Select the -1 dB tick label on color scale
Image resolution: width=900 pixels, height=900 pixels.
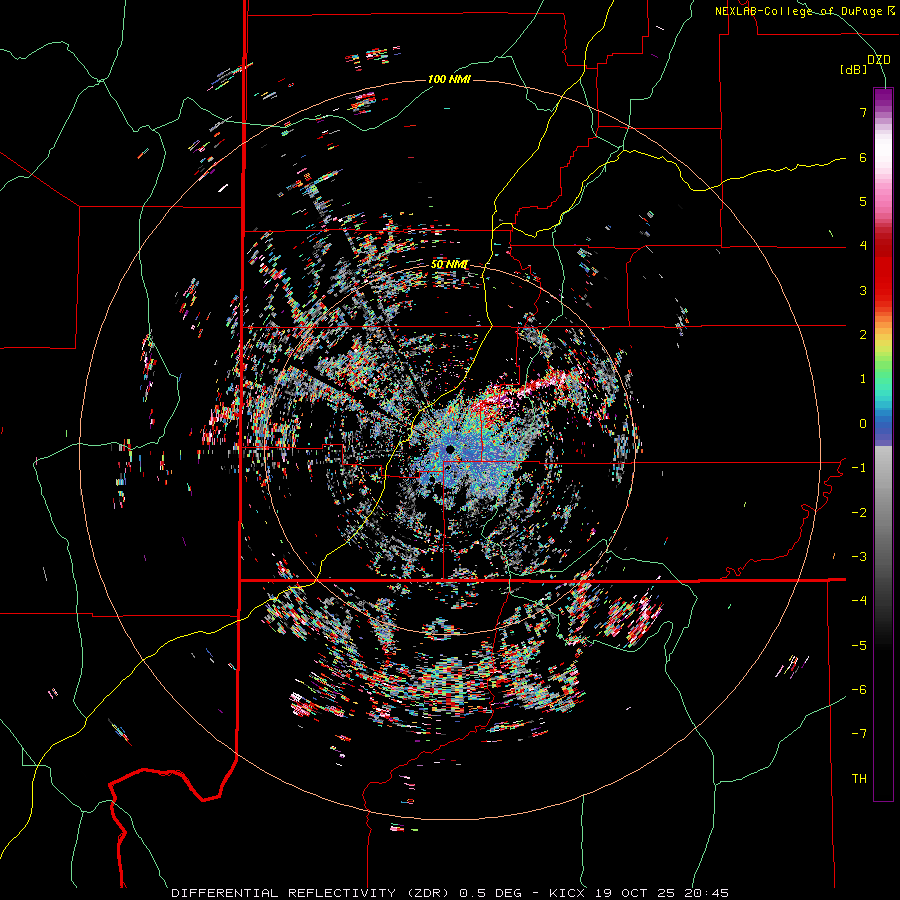[859, 468]
